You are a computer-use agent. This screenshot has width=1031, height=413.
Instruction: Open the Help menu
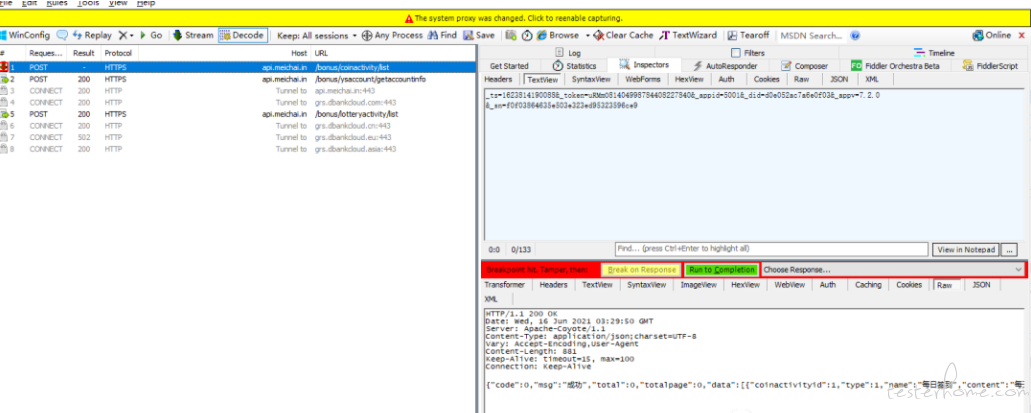(146, 3)
